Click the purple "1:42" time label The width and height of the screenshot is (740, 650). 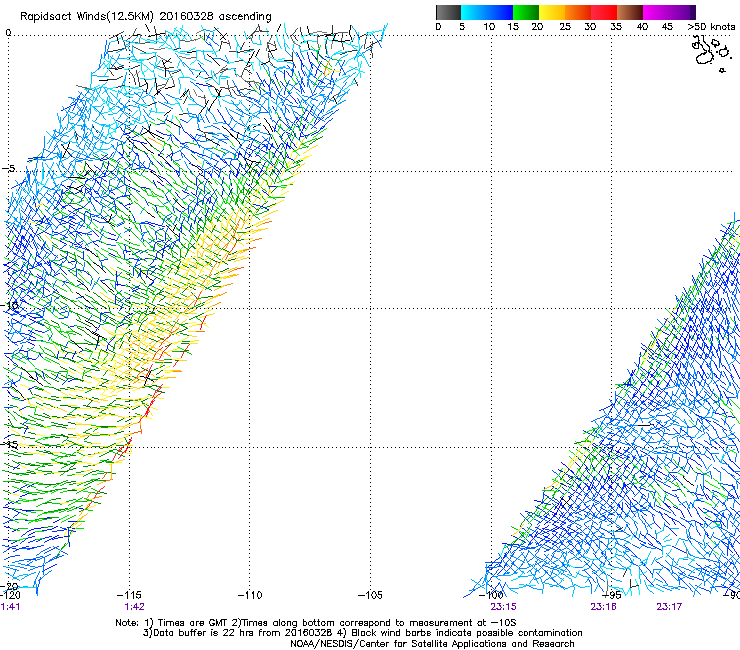tap(135, 607)
